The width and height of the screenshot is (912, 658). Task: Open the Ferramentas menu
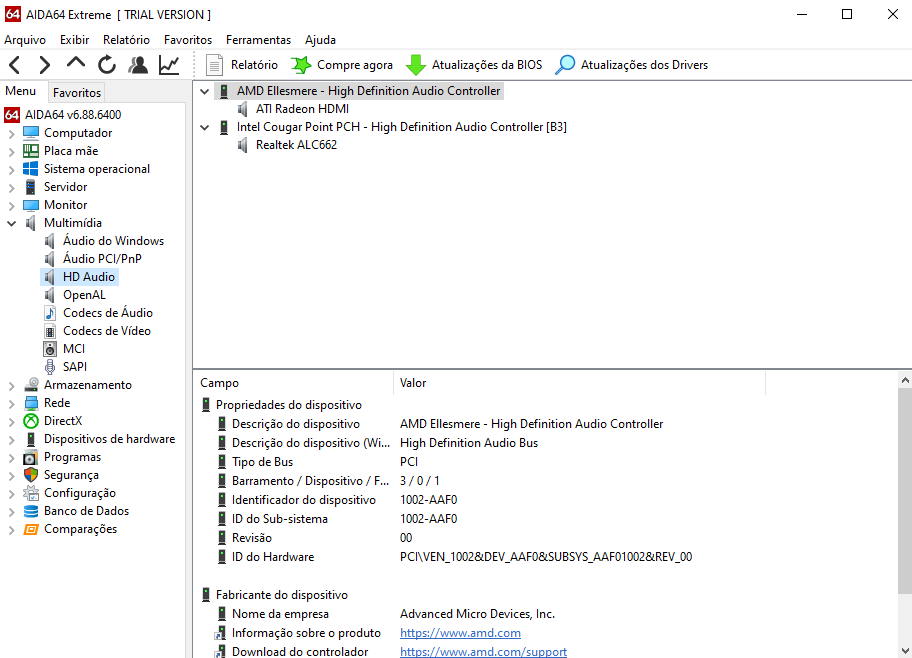(x=258, y=40)
